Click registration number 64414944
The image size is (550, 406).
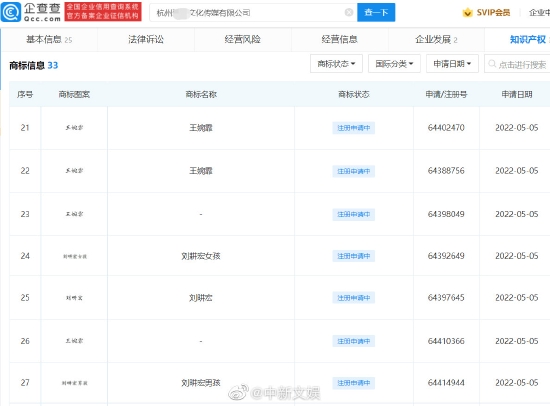click(x=446, y=382)
